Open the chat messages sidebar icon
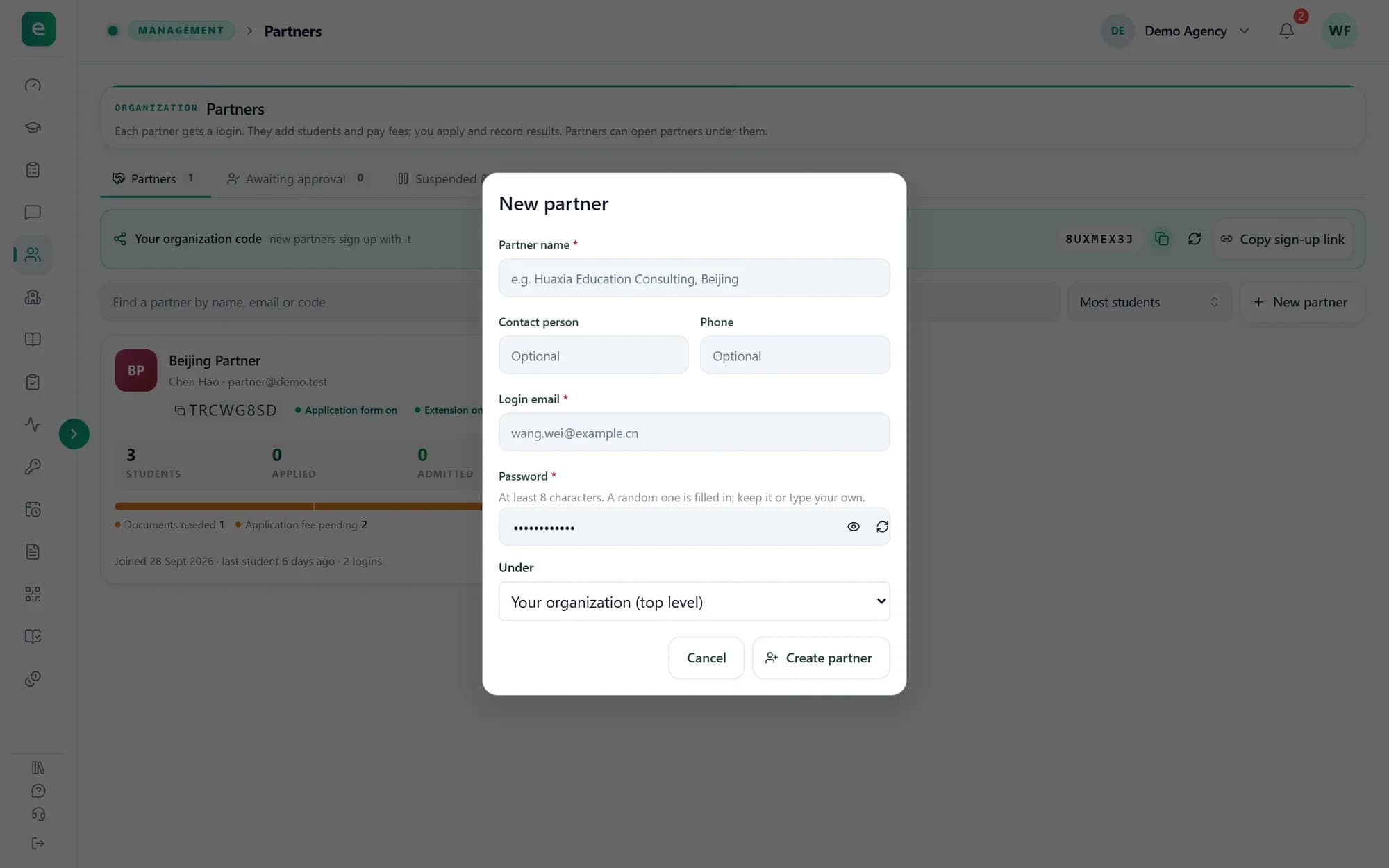 coord(33,212)
